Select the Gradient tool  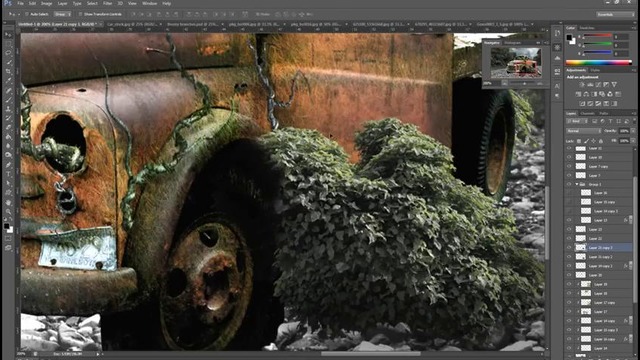(x=9, y=137)
